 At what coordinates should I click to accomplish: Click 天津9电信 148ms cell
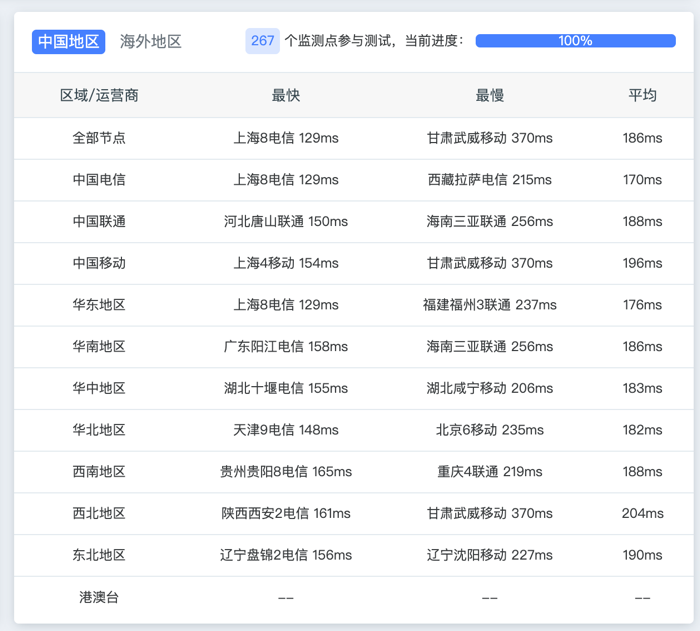coord(286,430)
